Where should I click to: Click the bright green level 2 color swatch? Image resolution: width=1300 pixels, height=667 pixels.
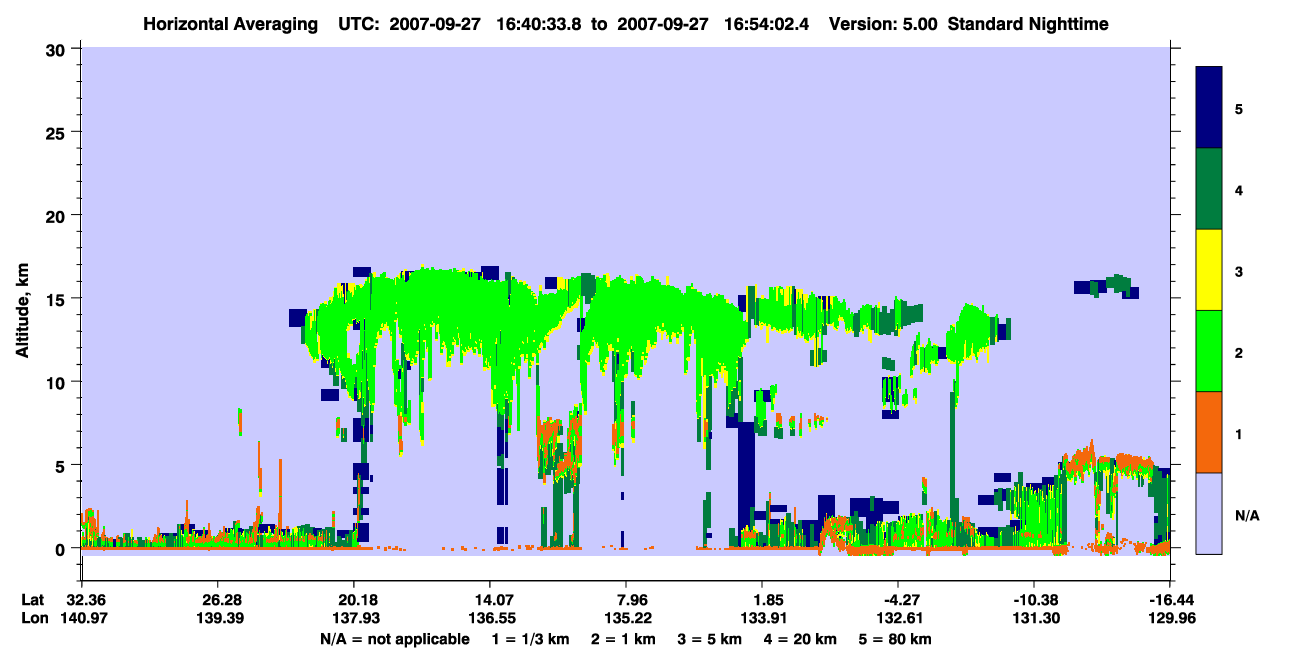1209,350
